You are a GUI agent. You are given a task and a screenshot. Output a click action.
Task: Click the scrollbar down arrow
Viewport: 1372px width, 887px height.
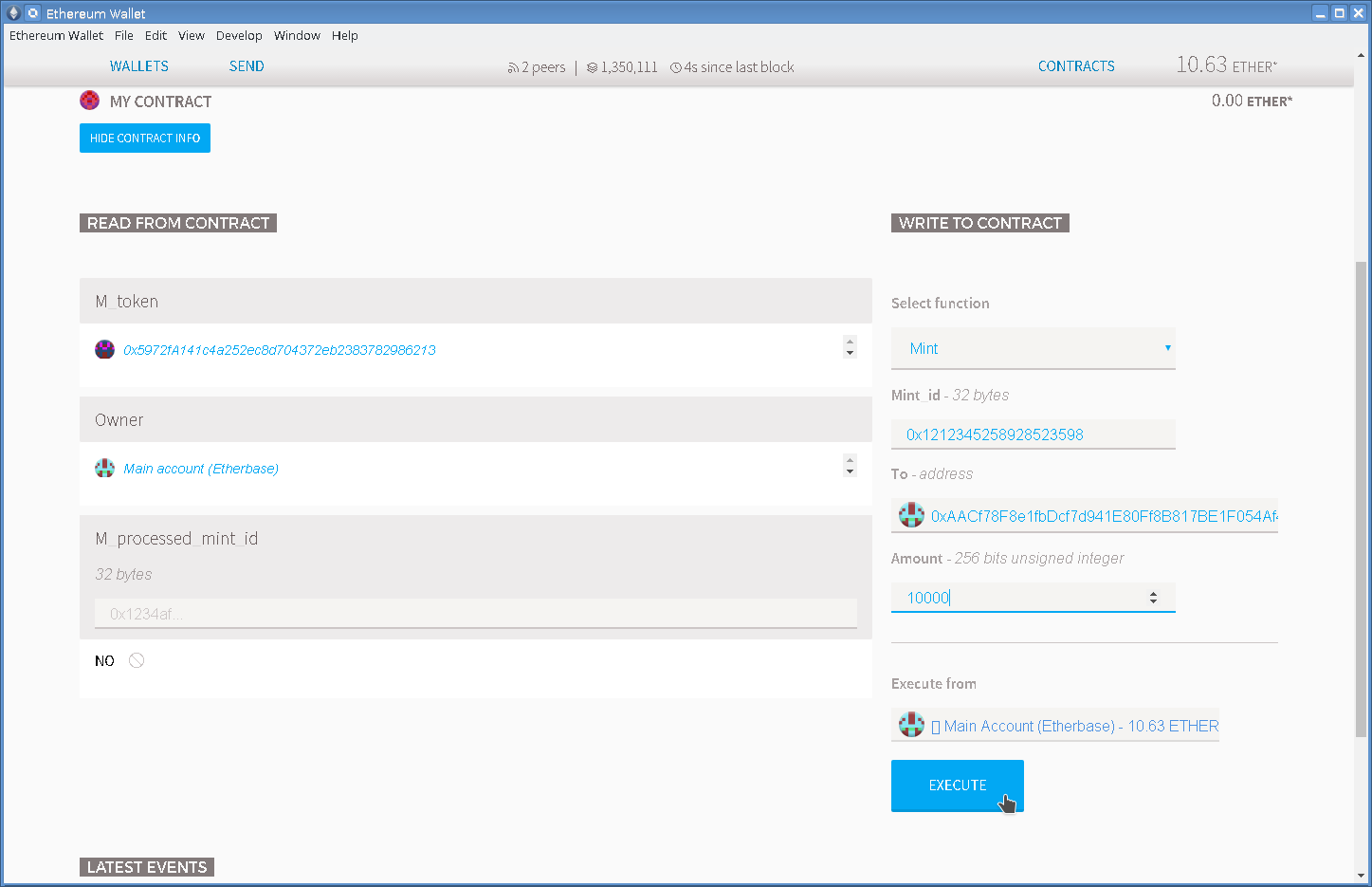pos(1362,876)
